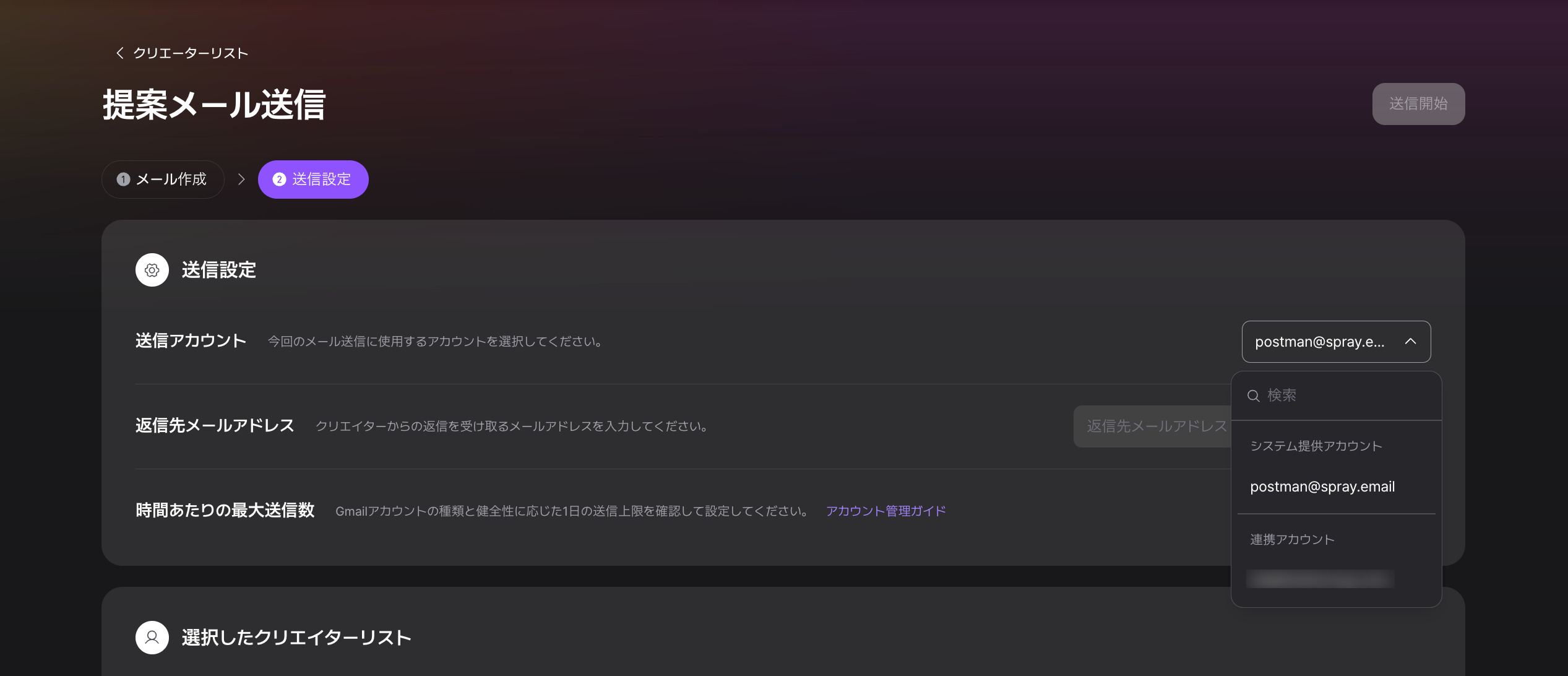Select postman@spray.email from the list
This screenshot has width=1568, height=676.
coord(1322,487)
